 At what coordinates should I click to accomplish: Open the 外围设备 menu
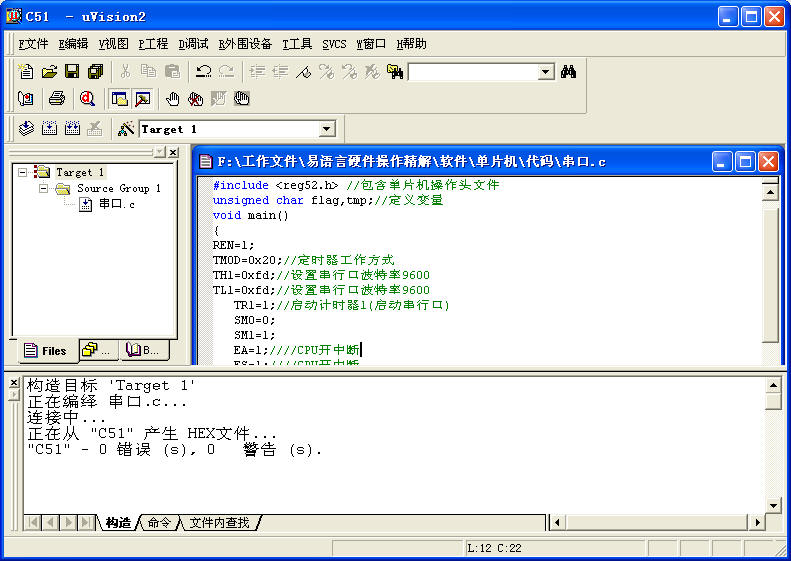tap(245, 44)
